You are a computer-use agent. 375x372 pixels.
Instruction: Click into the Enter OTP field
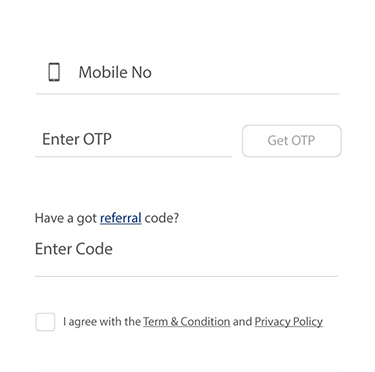click(133, 139)
